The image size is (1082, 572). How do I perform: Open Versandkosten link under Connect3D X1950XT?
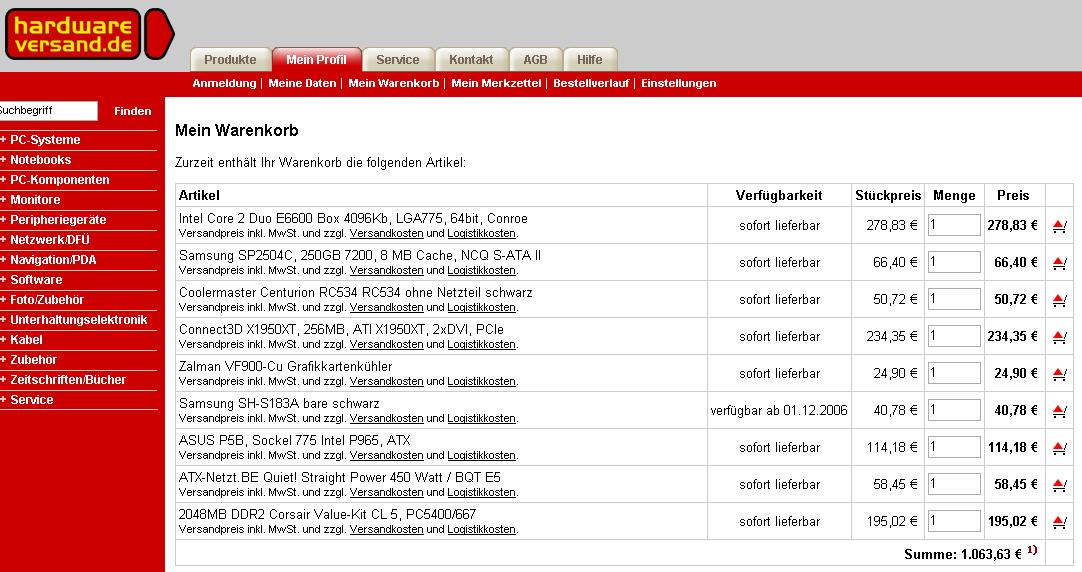[386, 345]
